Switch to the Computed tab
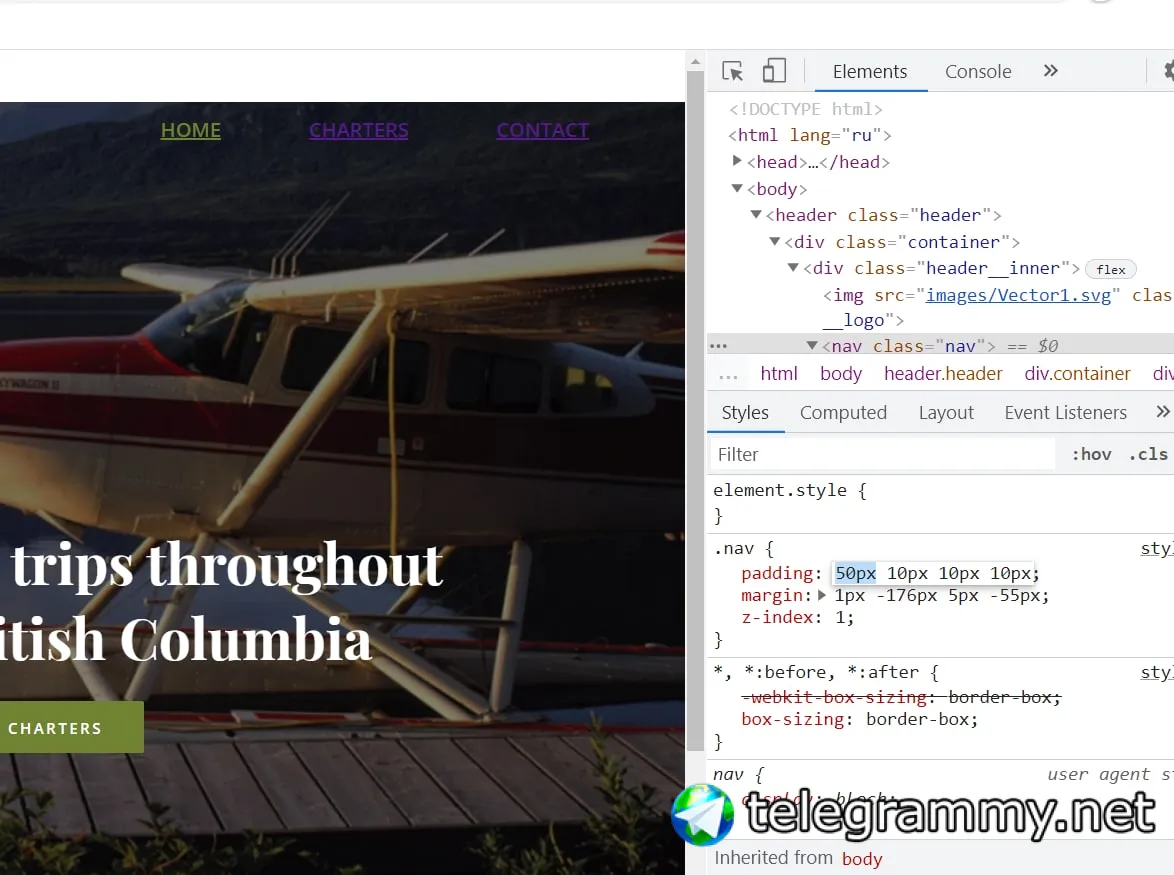This screenshot has height=875, width=1174. [843, 412]
